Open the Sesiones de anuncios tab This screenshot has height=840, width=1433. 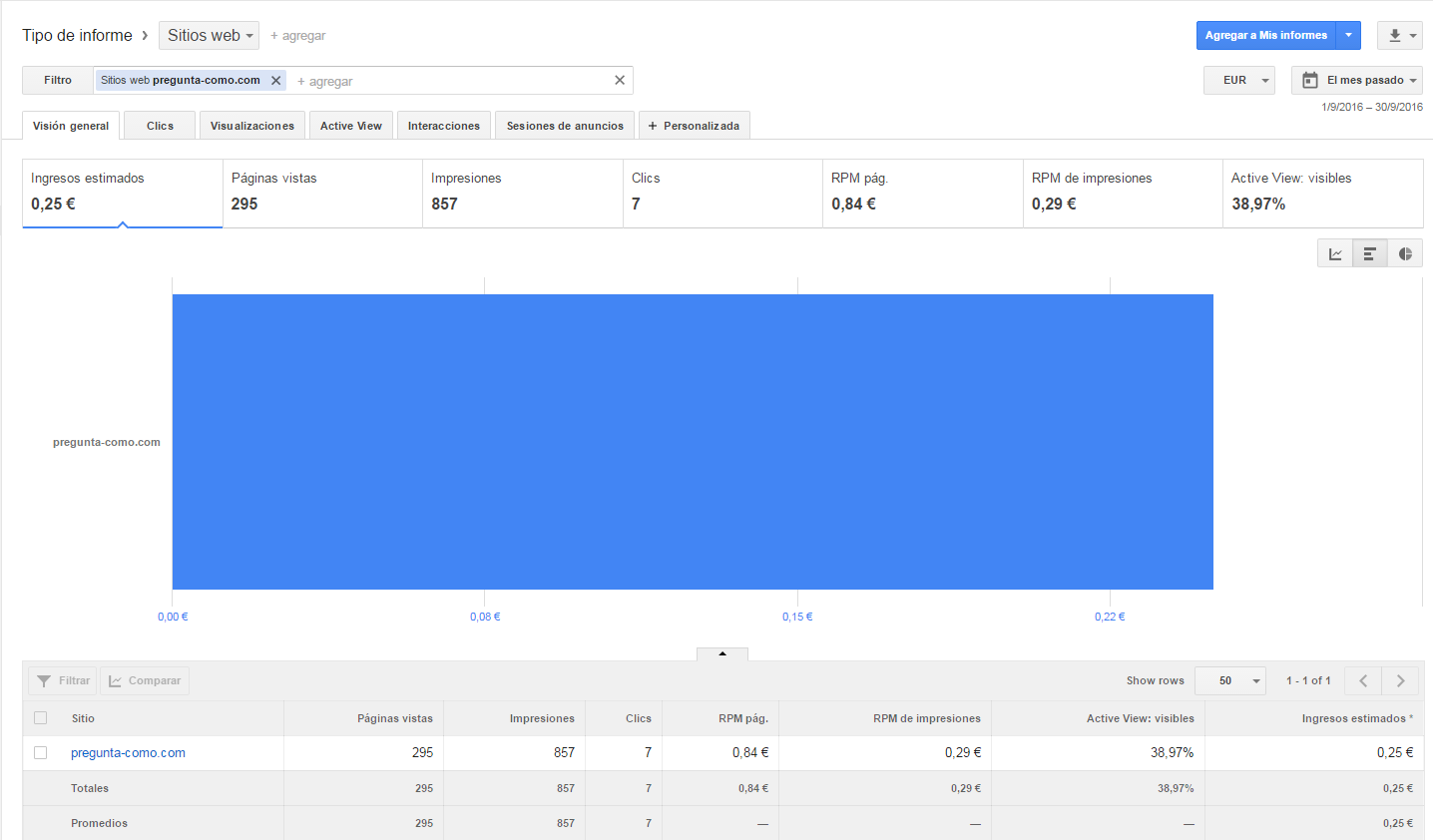click(565, 126)
